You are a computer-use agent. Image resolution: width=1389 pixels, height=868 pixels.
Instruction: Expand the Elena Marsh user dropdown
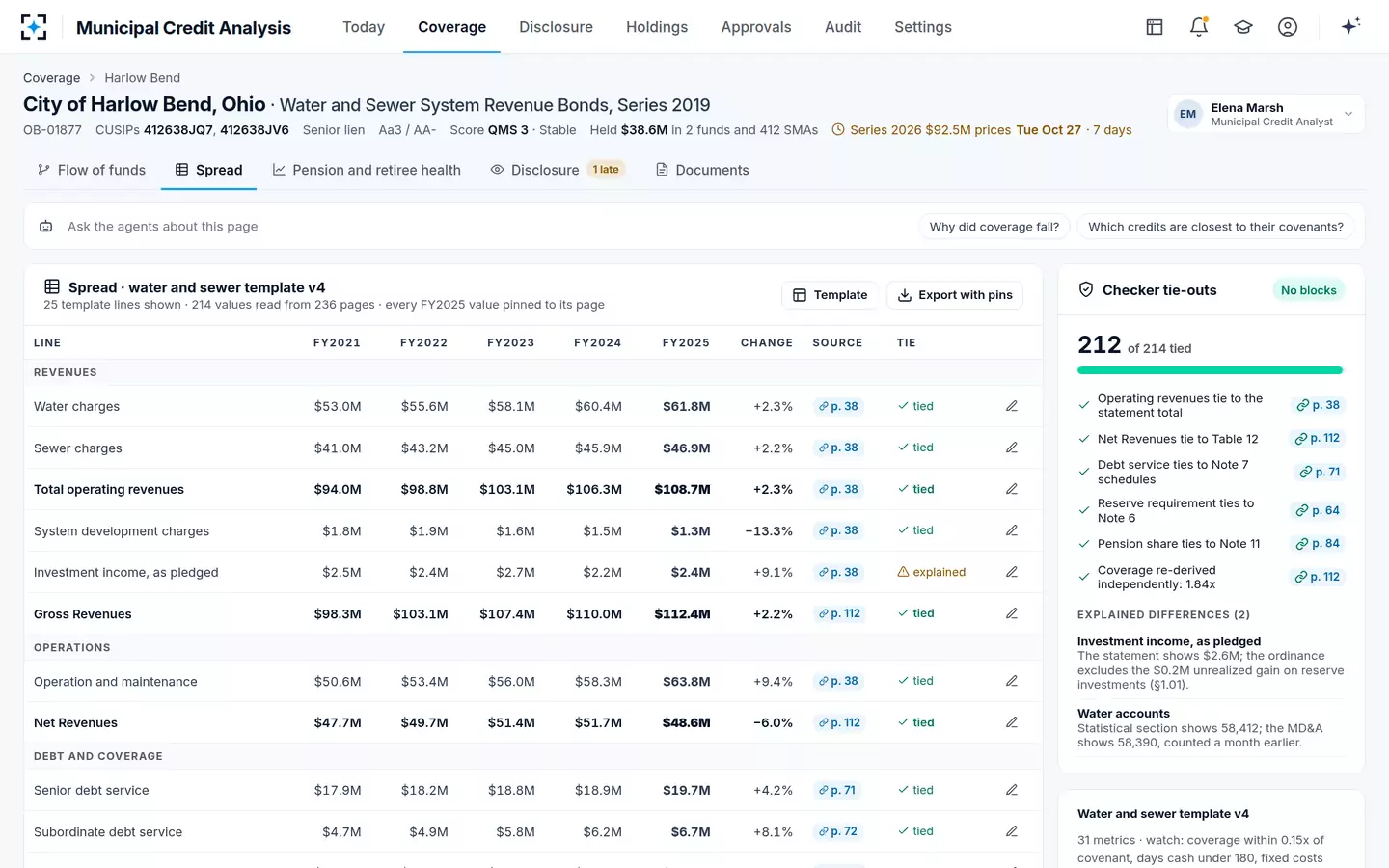1266,114
